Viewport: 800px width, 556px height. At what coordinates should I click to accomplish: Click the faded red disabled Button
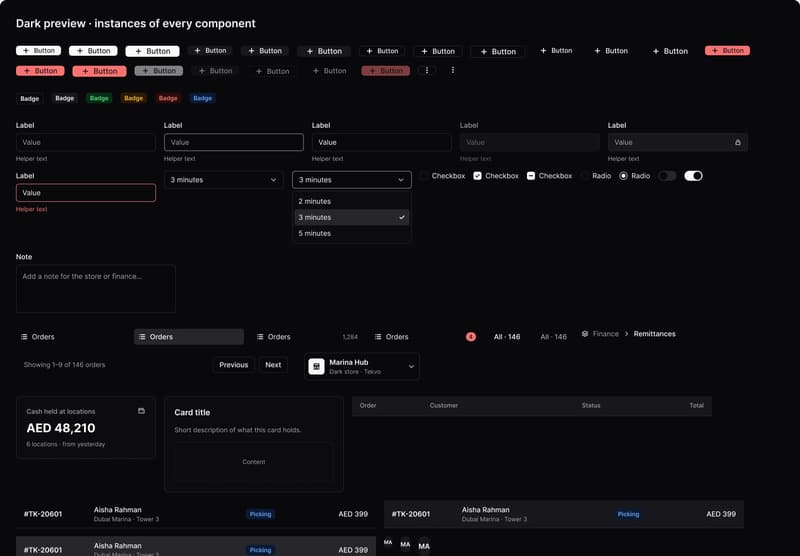pos(386,71)
